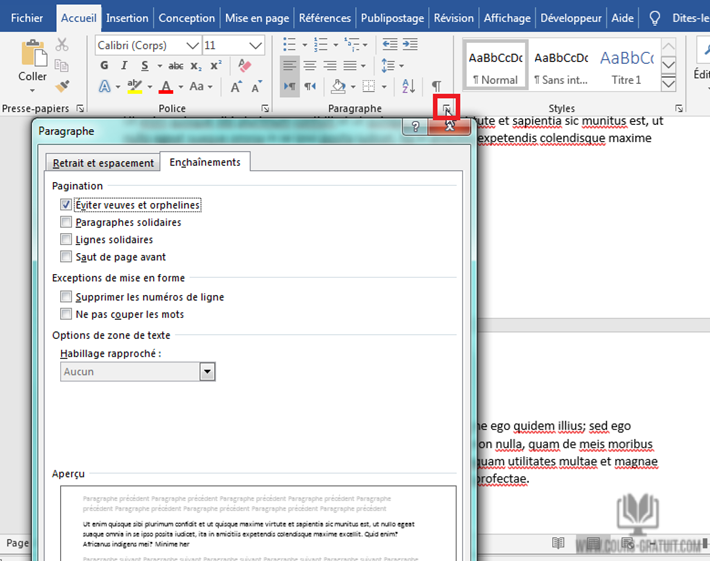Check Saut de page avant option

coord(66,257)
